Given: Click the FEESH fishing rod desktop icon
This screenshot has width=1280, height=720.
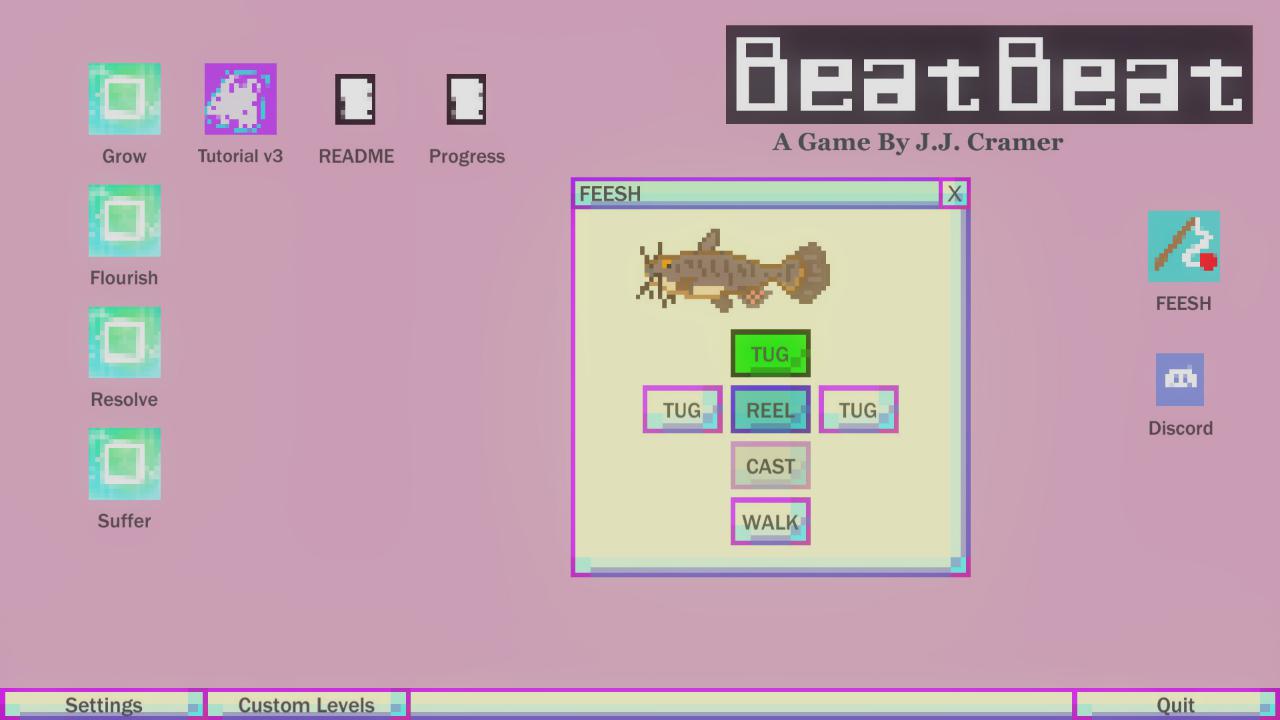Looking at the screenshot, I should tap(1184, 246).
